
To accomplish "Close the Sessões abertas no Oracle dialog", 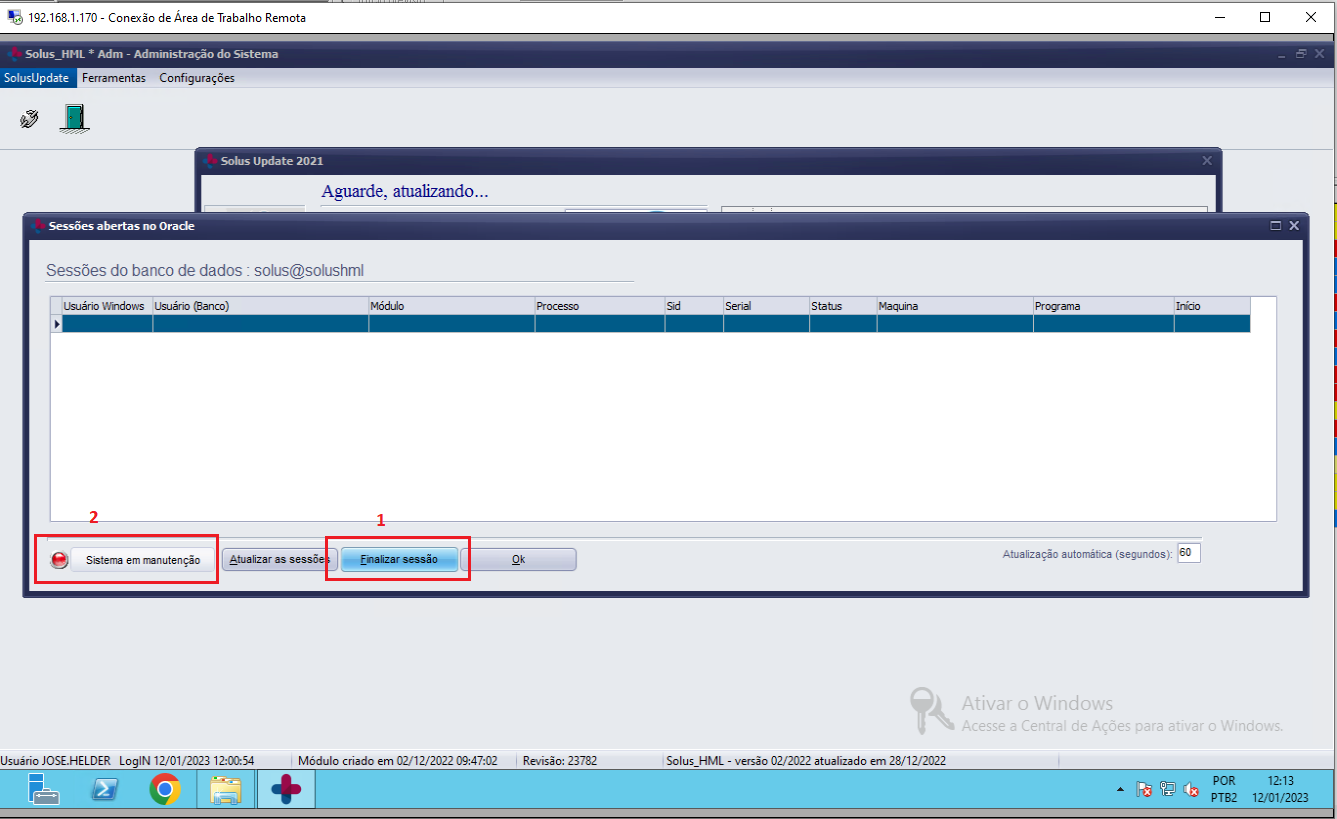I will point(1294,226).
